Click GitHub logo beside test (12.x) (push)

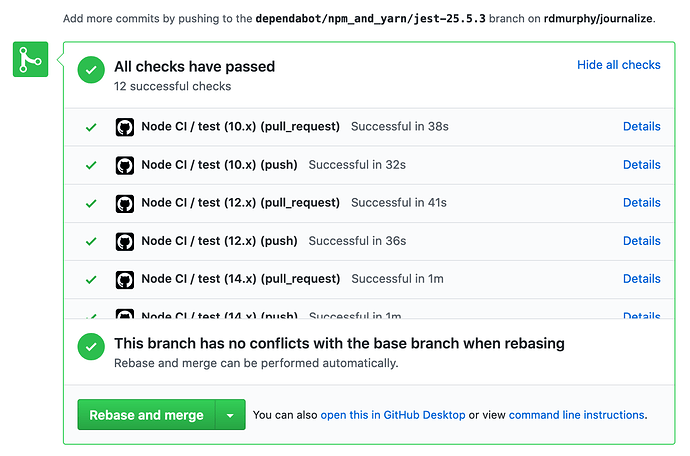[125, 241]
